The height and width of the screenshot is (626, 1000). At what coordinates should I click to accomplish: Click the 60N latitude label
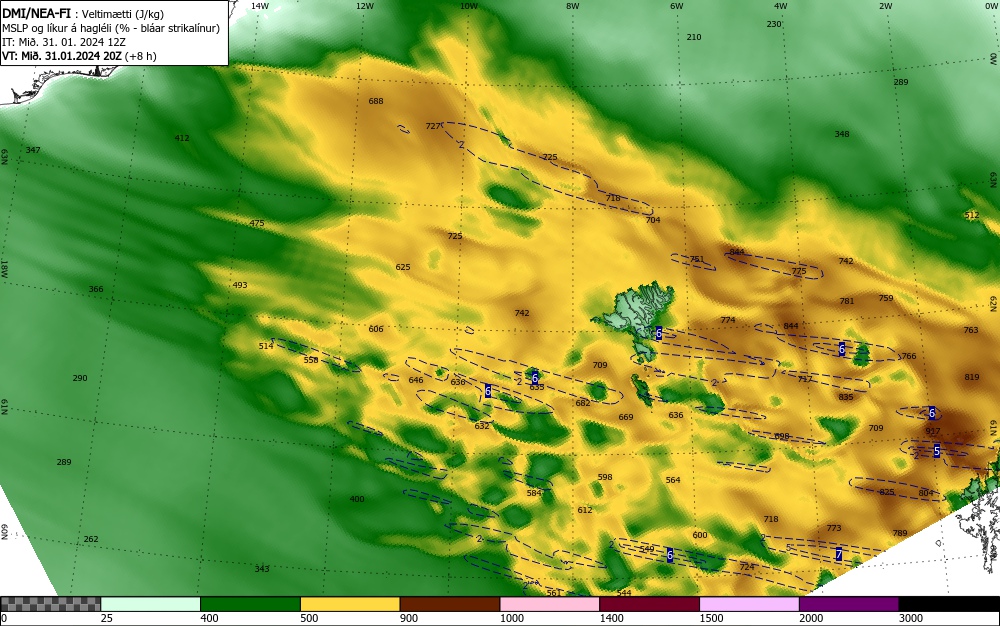point(4,532)
